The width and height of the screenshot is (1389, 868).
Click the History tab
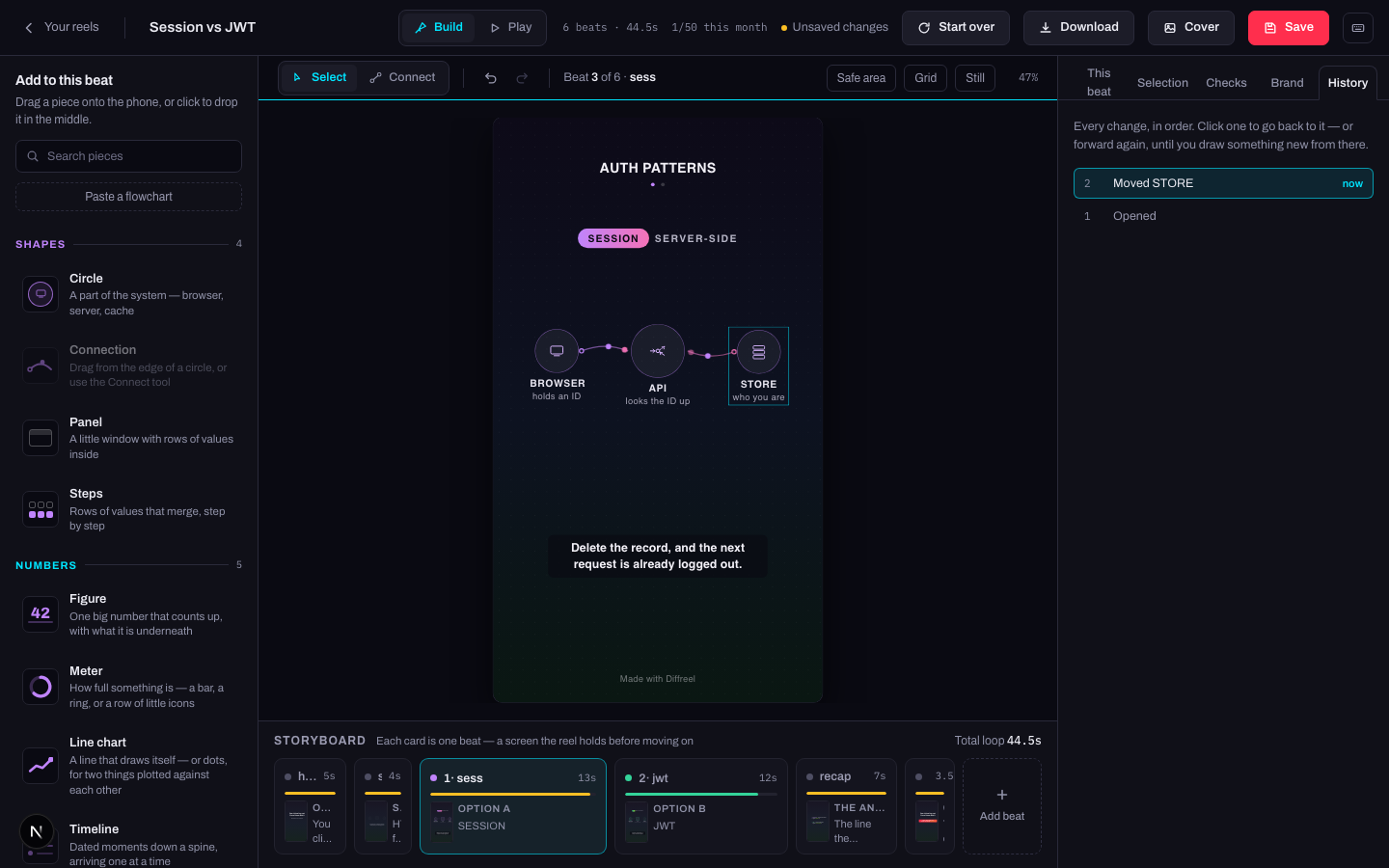pyautogui.click(x=1348, y=83)
